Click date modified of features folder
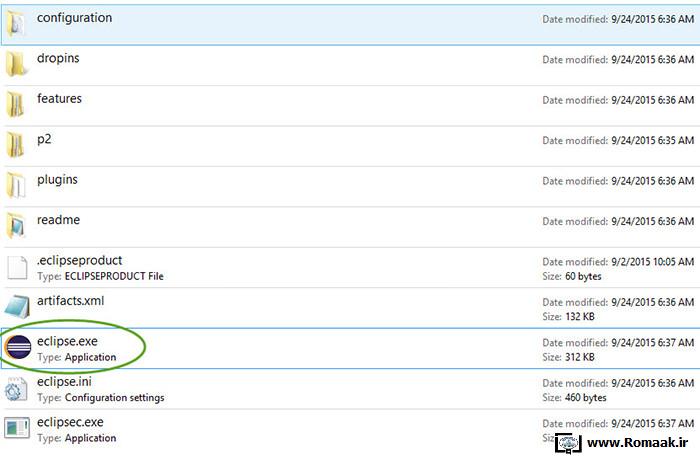The image size is (700, 460). 618,100
